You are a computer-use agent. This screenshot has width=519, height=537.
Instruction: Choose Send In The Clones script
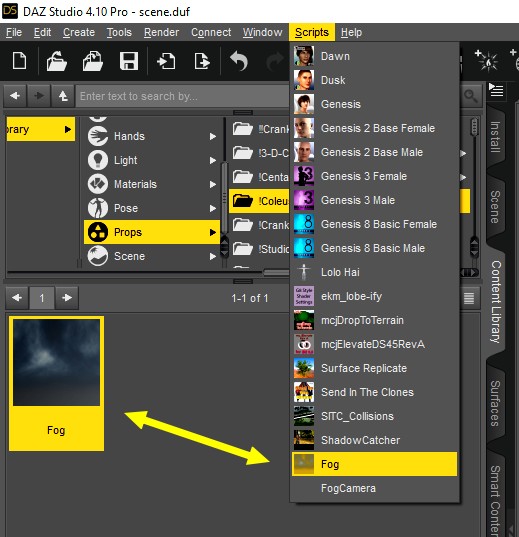(374, 392)
